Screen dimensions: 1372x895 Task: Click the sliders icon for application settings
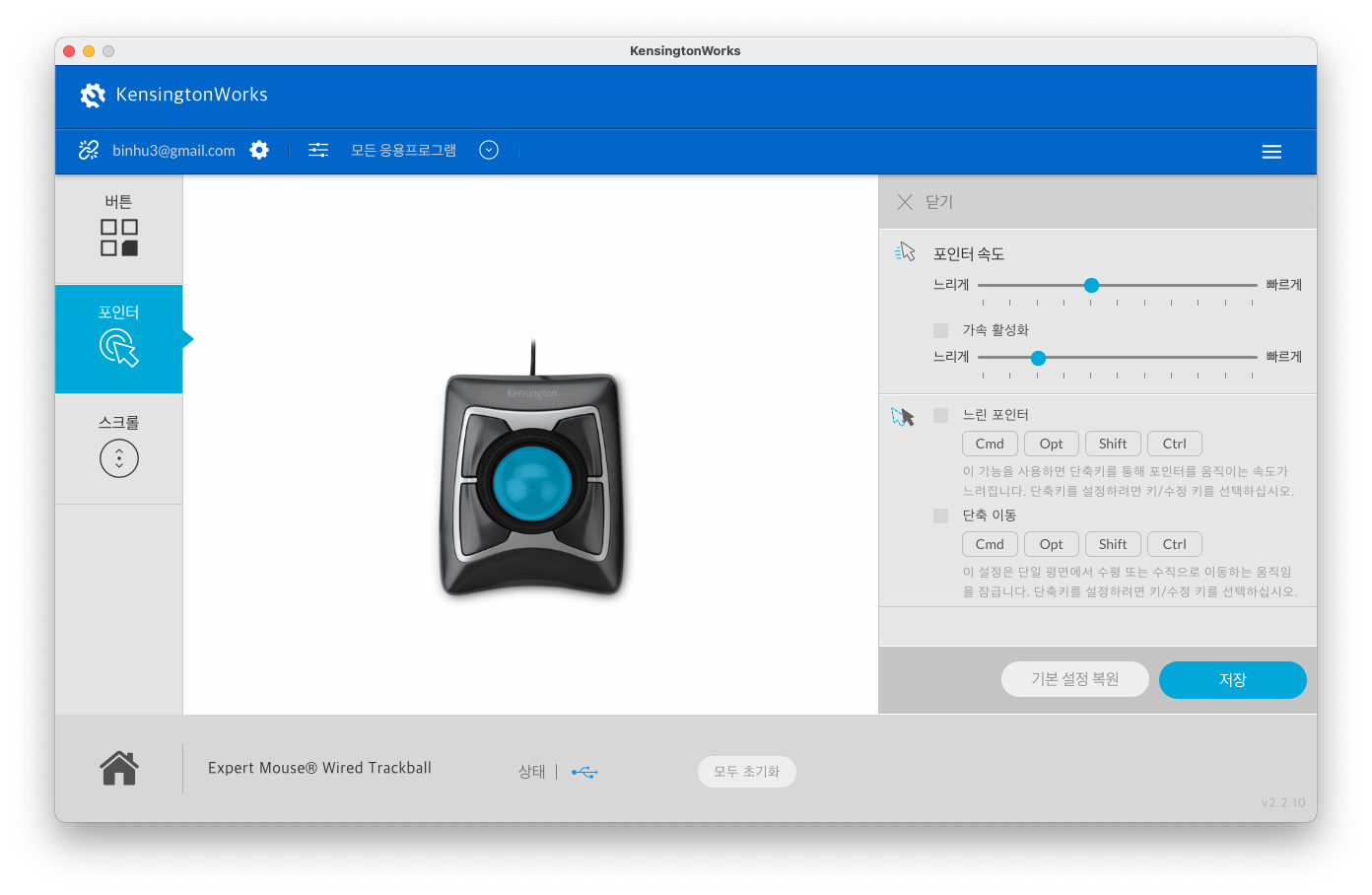tap(318, 150)
